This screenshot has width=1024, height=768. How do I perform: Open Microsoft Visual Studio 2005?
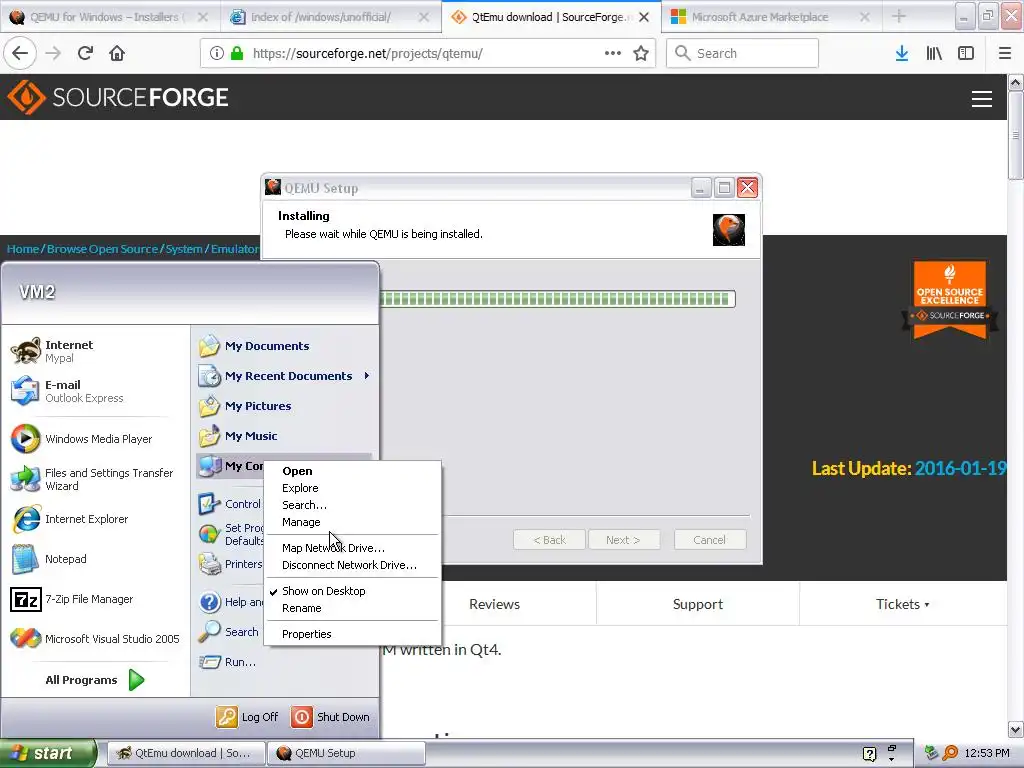tap(95, 639)
